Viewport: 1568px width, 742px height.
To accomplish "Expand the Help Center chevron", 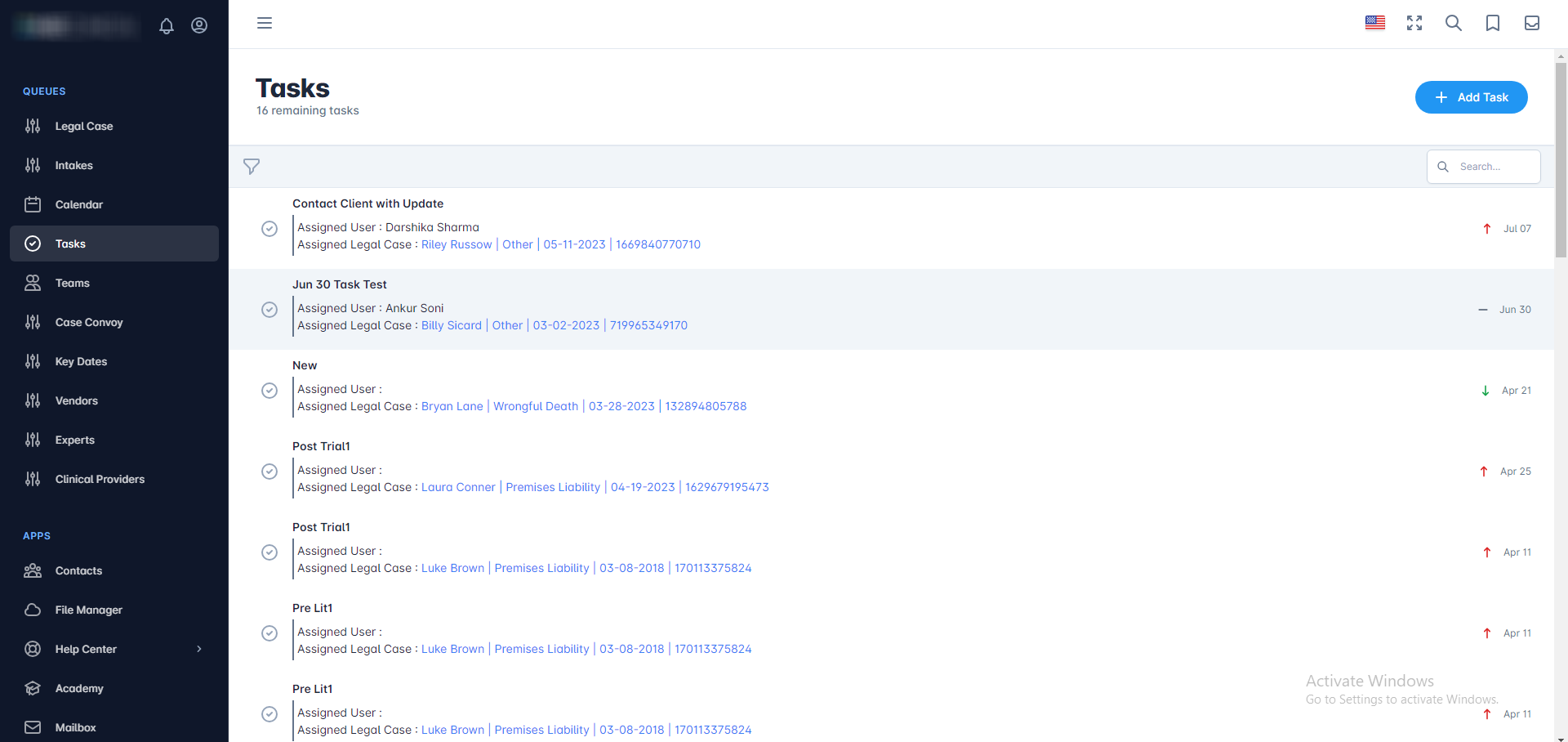I will click(199, 649).
